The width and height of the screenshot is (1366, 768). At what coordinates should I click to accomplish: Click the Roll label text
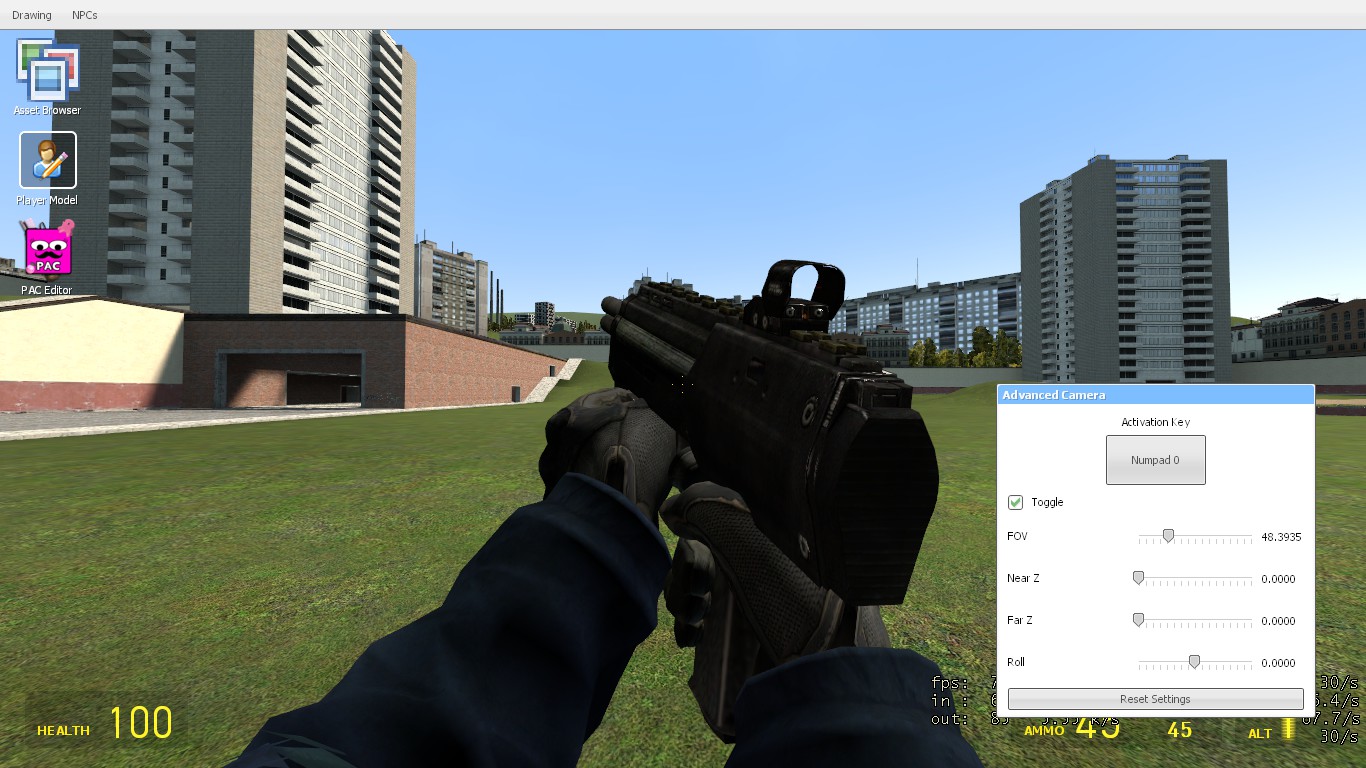click(1016, 663)
